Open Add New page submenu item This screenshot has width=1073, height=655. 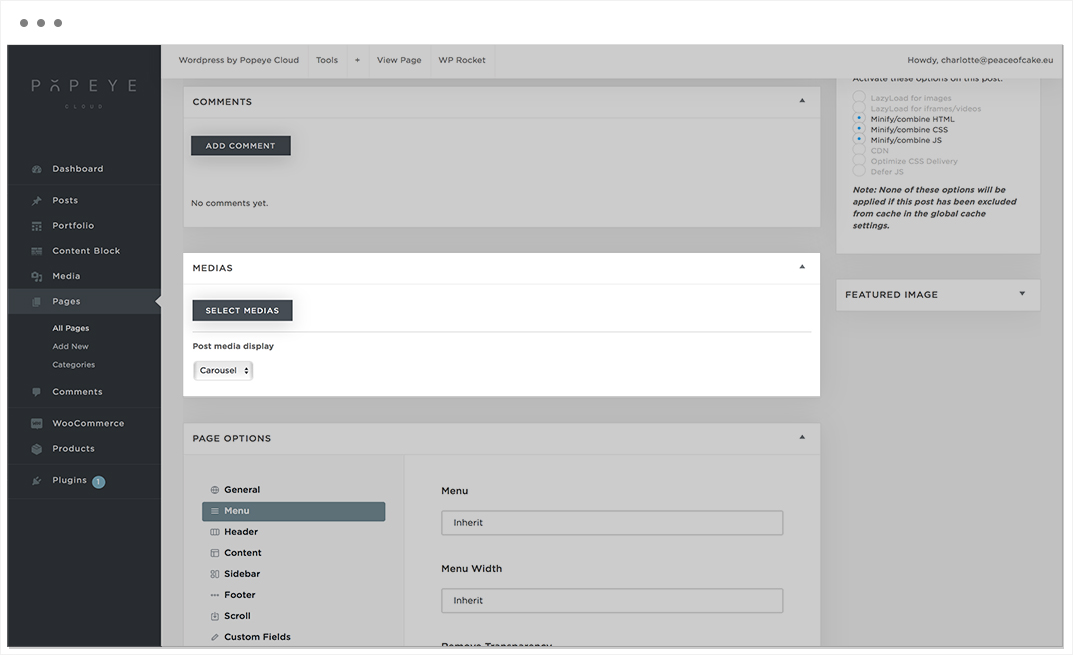point(70,347)
